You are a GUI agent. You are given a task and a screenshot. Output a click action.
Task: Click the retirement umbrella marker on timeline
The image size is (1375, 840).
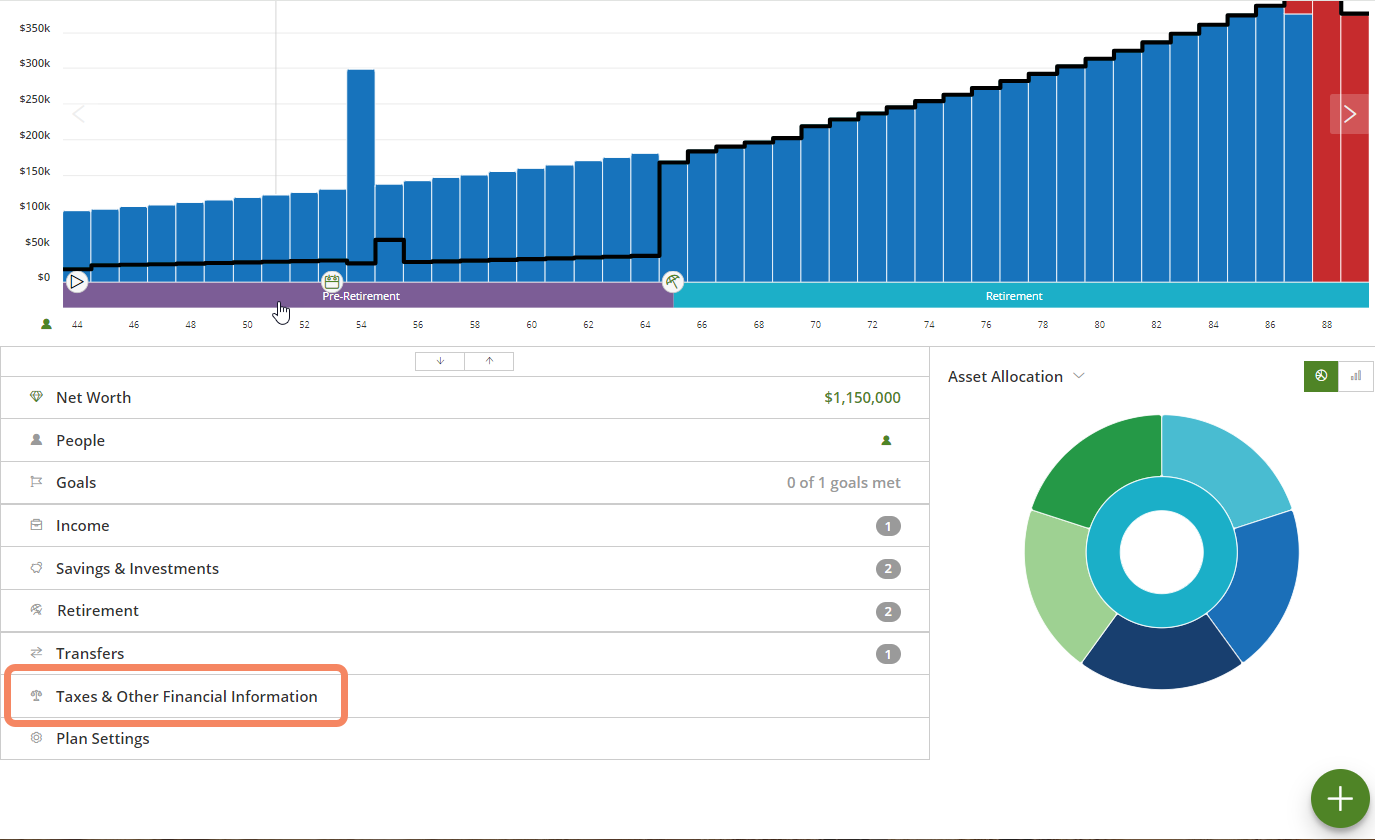click(673, 282)
